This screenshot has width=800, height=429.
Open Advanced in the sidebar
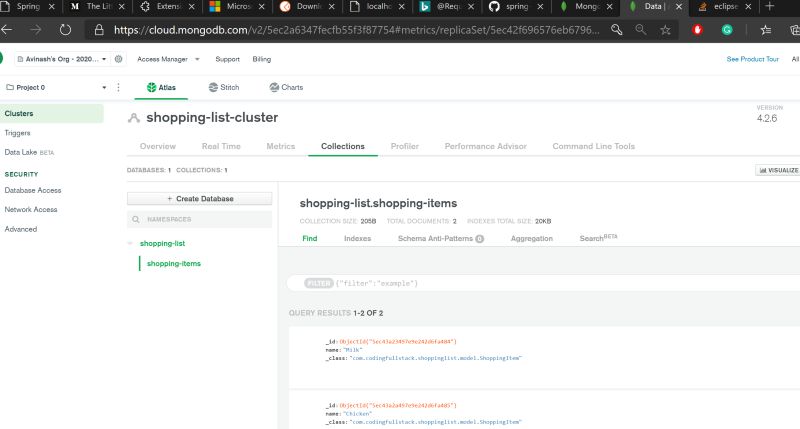coord(20,229)
